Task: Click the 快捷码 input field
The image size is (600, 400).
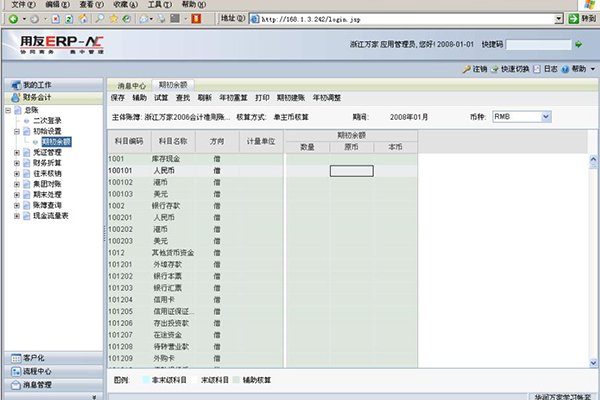Action: pos(538,45)
